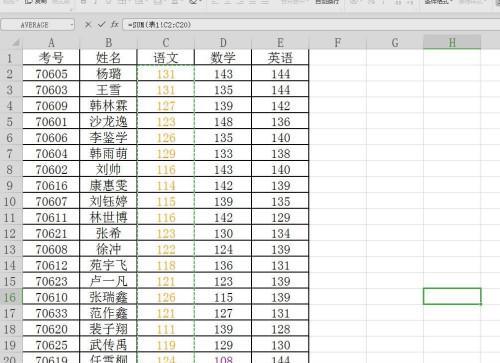Select exam number cell 70605
This screenshot has width=500, height=363.
pyautogui.click(x=51, y=74)
